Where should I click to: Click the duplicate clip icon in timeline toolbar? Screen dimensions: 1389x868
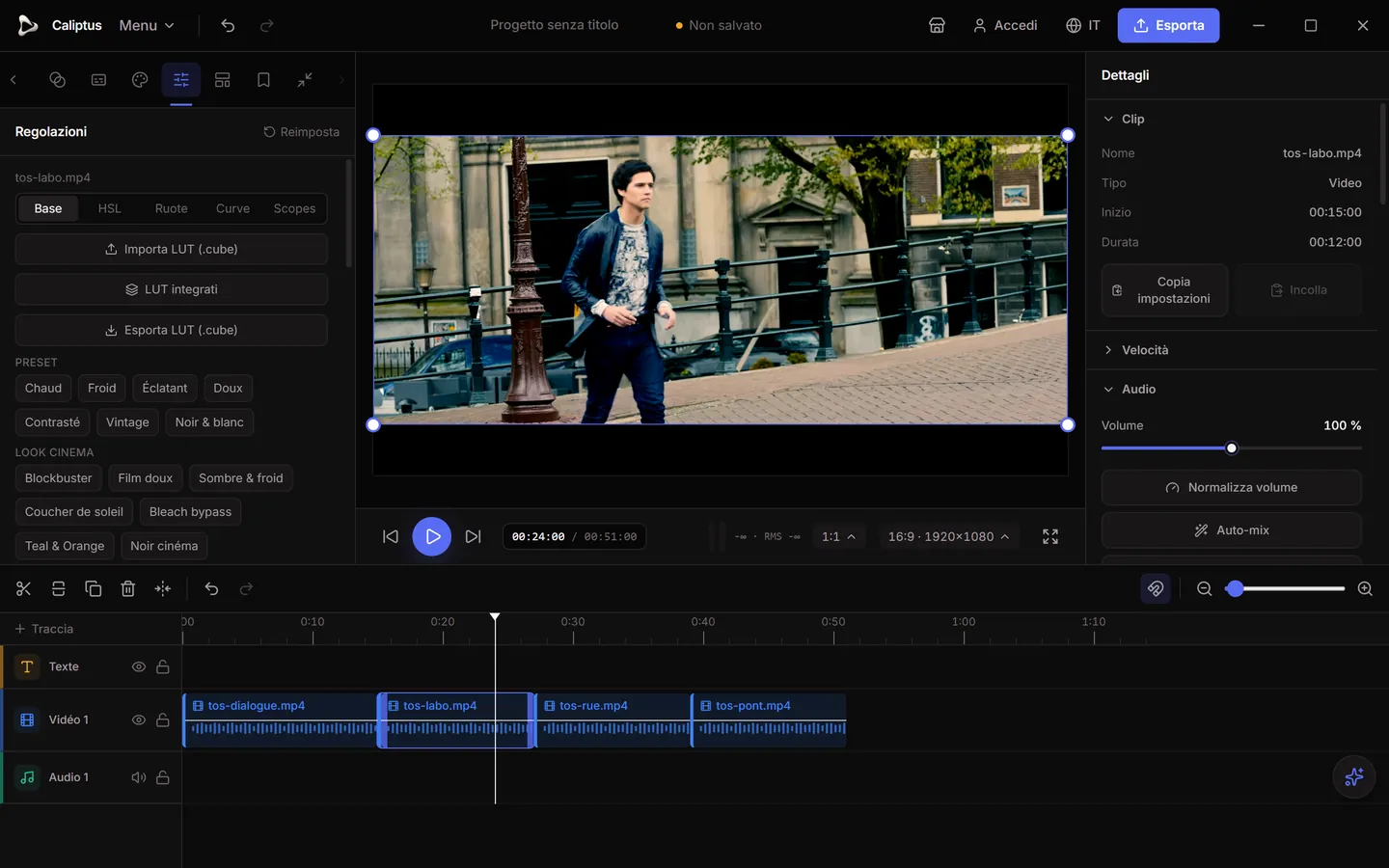click(x=94, y=588)
